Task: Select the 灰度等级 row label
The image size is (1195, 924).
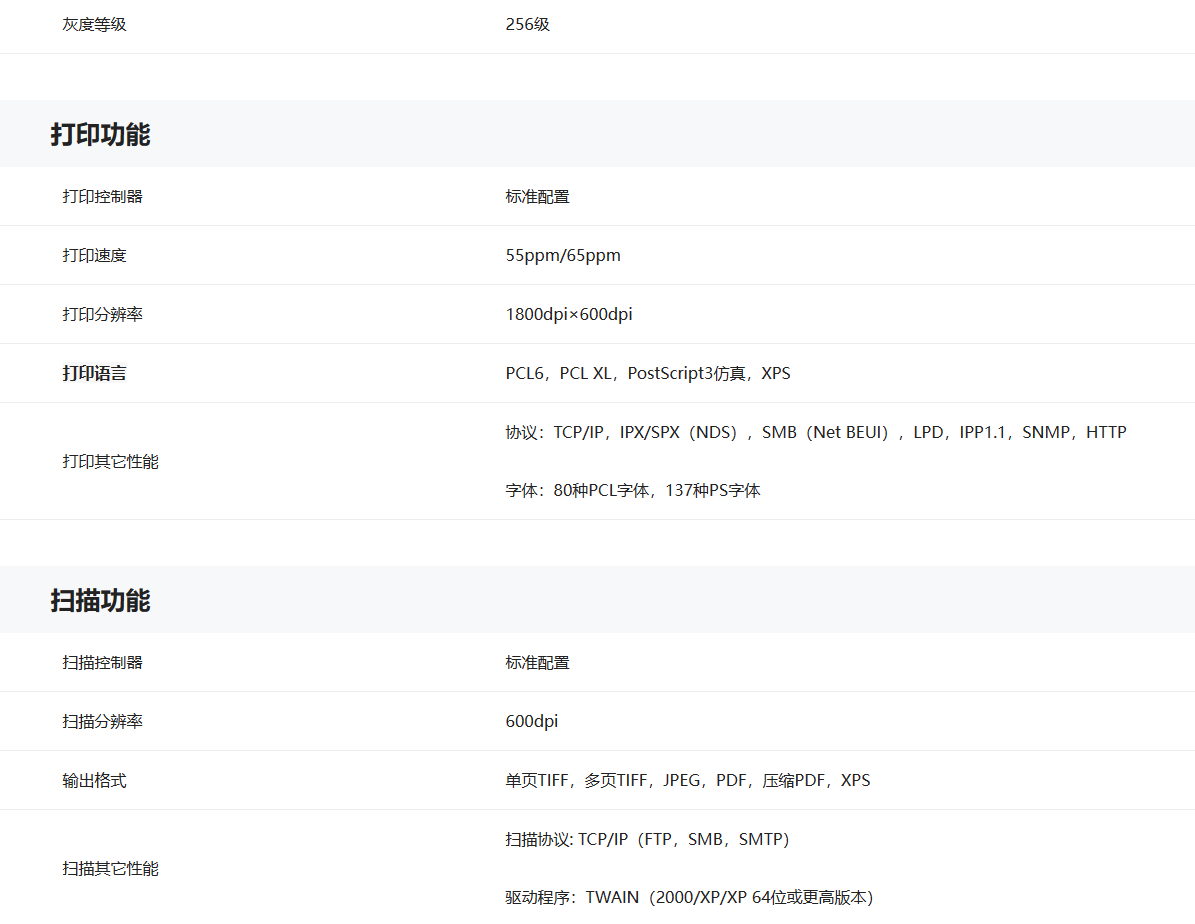Action: pos(94,25)
